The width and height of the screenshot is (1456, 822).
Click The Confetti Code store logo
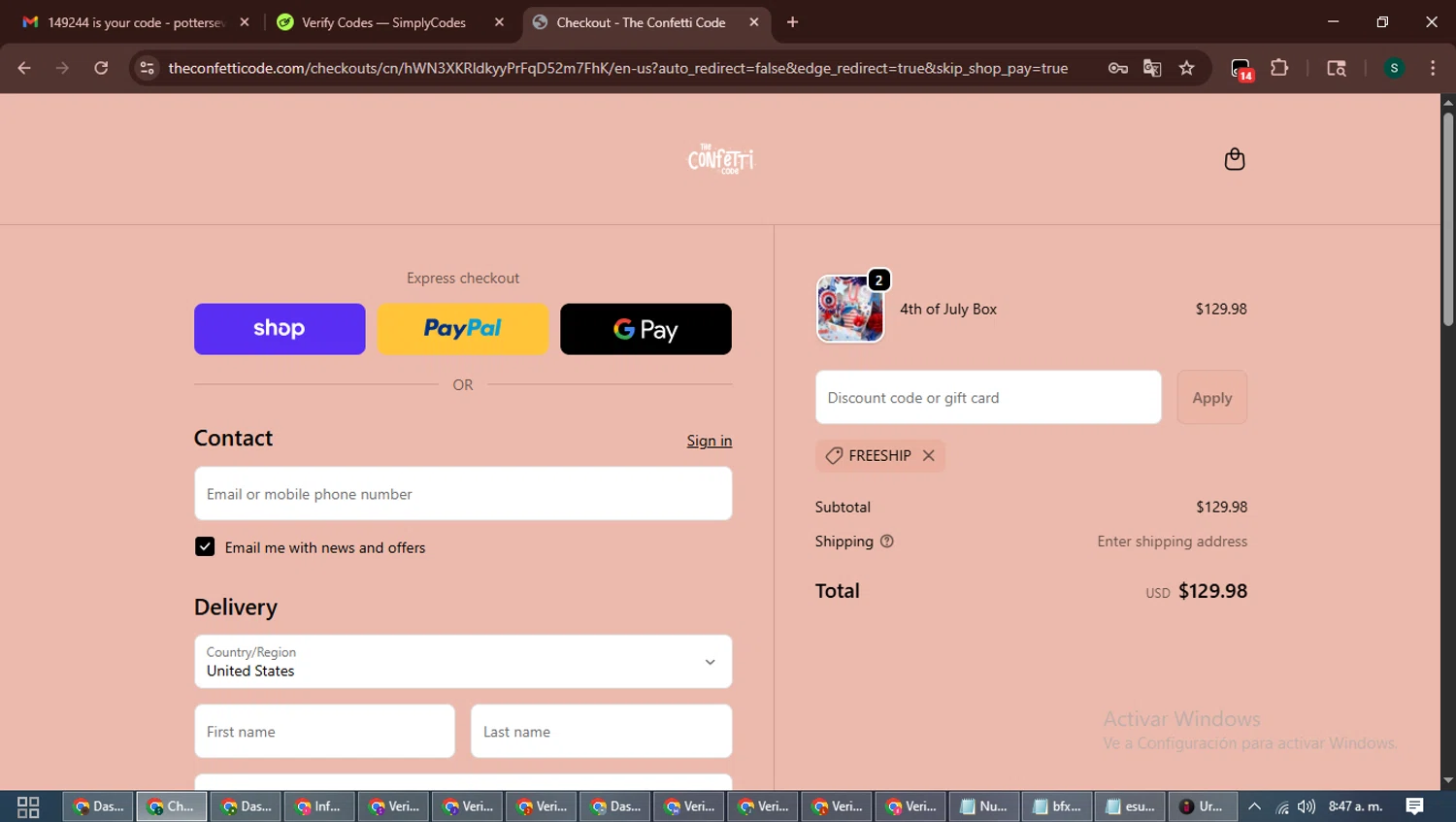pos(720,158)
